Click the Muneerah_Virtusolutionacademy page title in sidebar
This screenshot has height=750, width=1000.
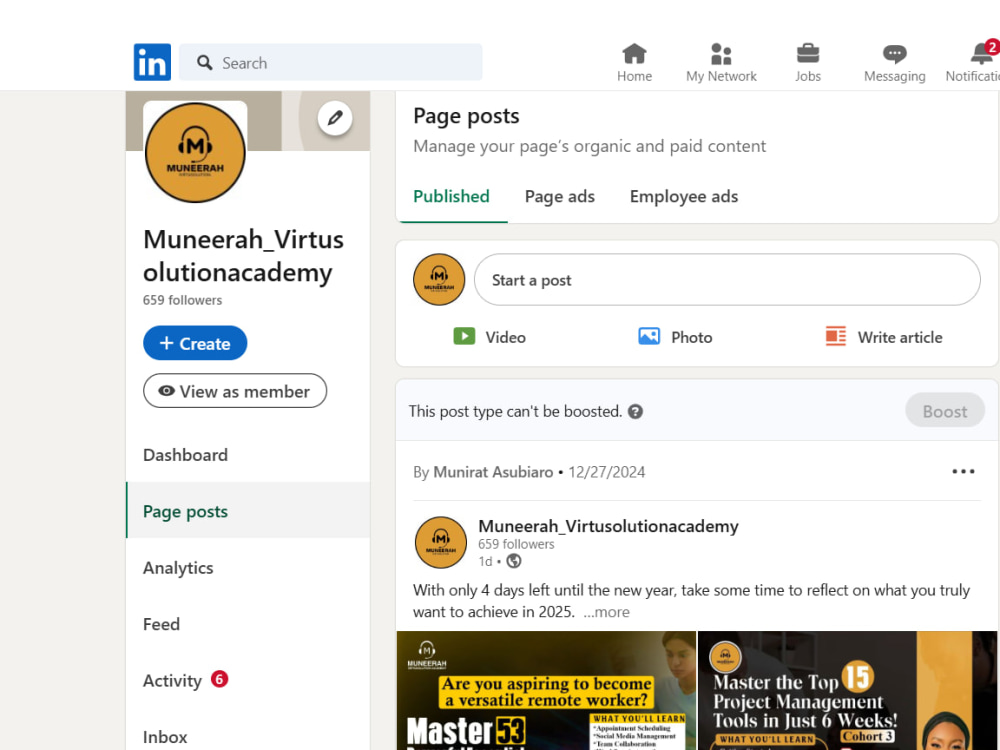244,256
